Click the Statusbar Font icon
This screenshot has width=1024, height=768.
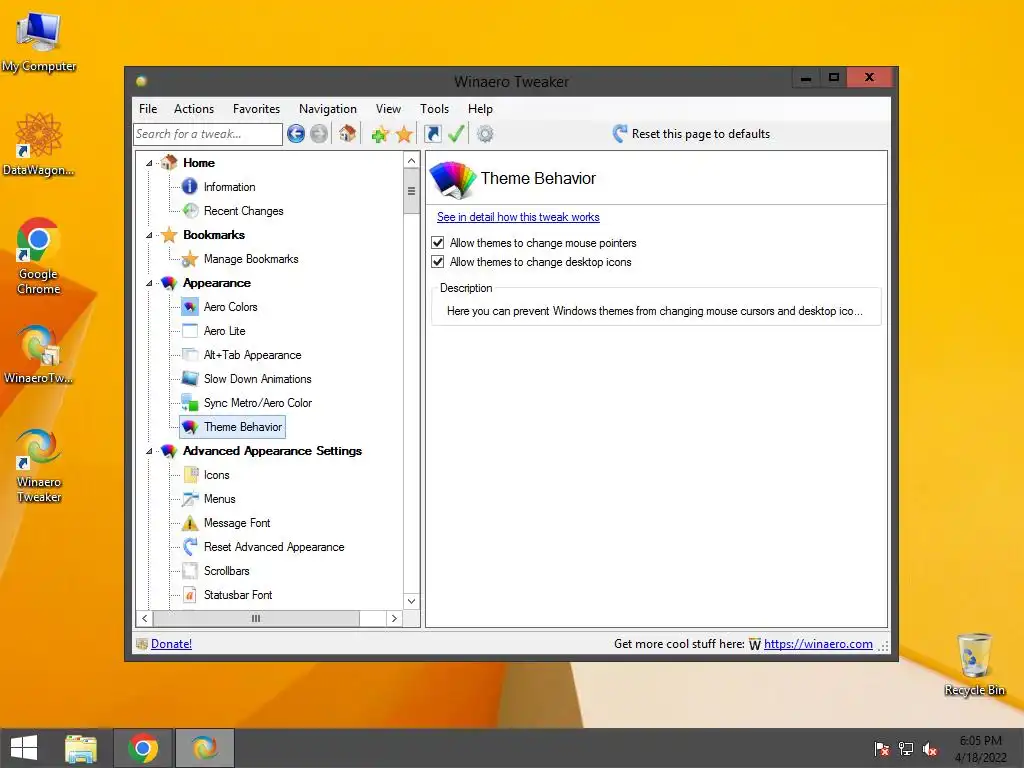tap(190, 595)
